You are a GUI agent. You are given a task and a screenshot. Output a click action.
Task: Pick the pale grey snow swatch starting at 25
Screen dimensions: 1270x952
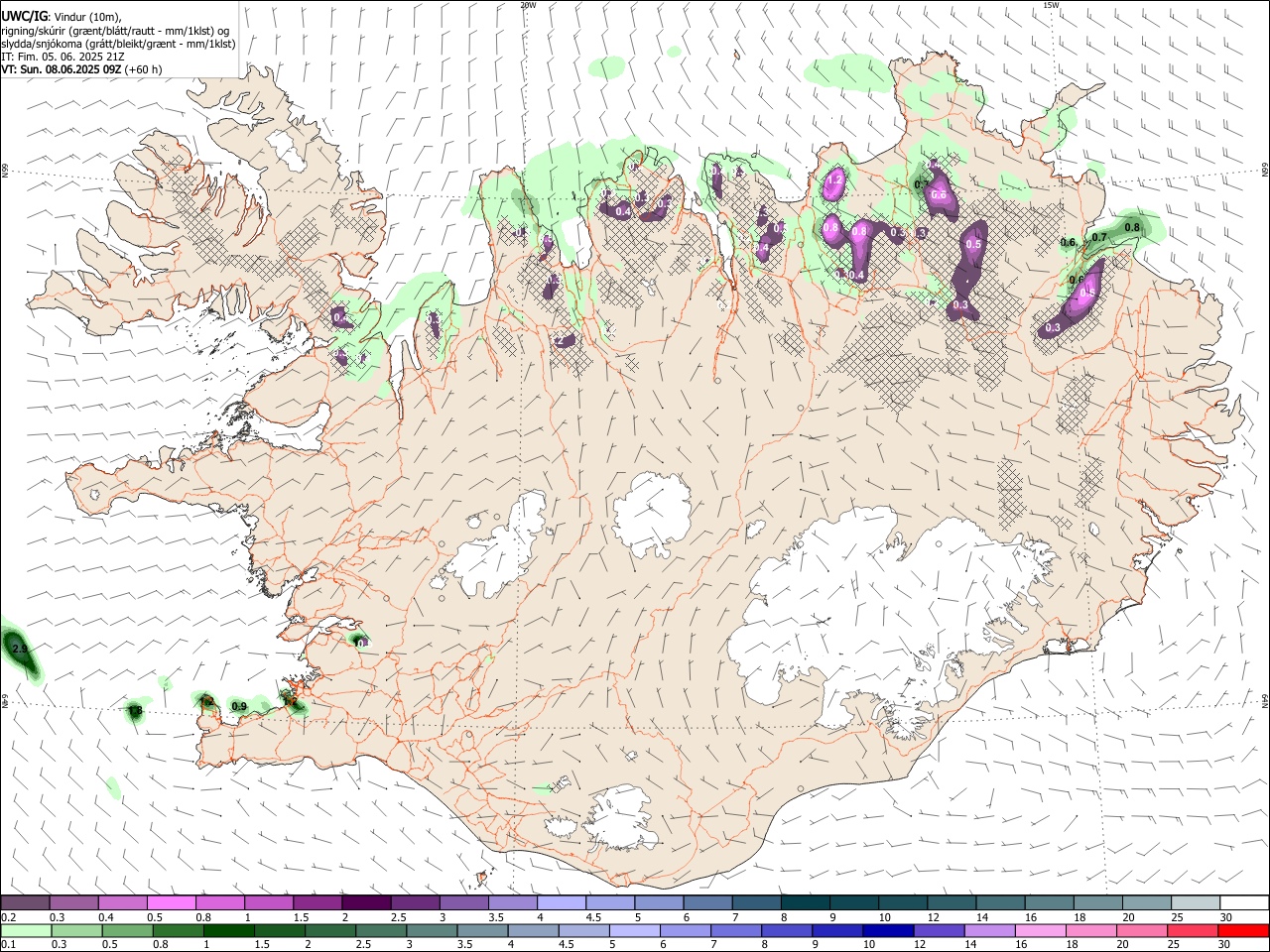point(1197,903)
